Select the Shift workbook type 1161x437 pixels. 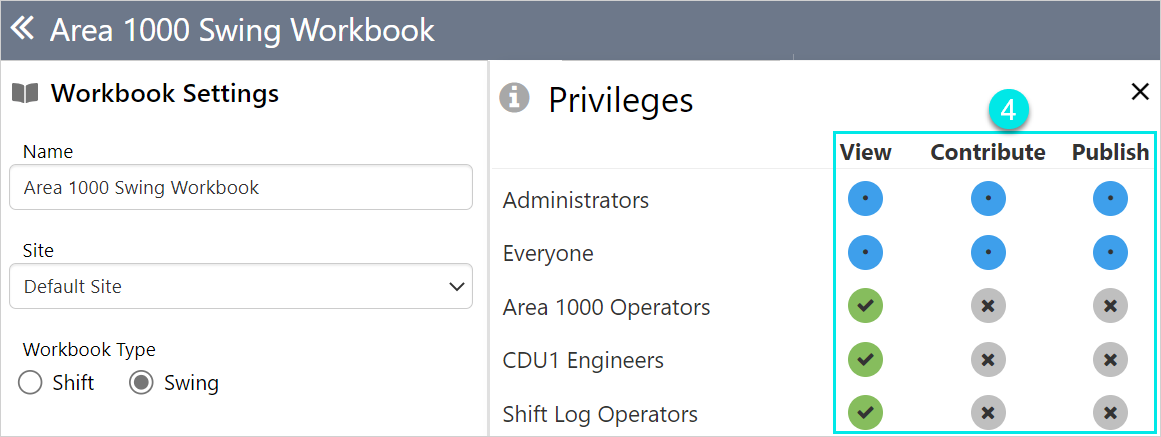point(31,383)
